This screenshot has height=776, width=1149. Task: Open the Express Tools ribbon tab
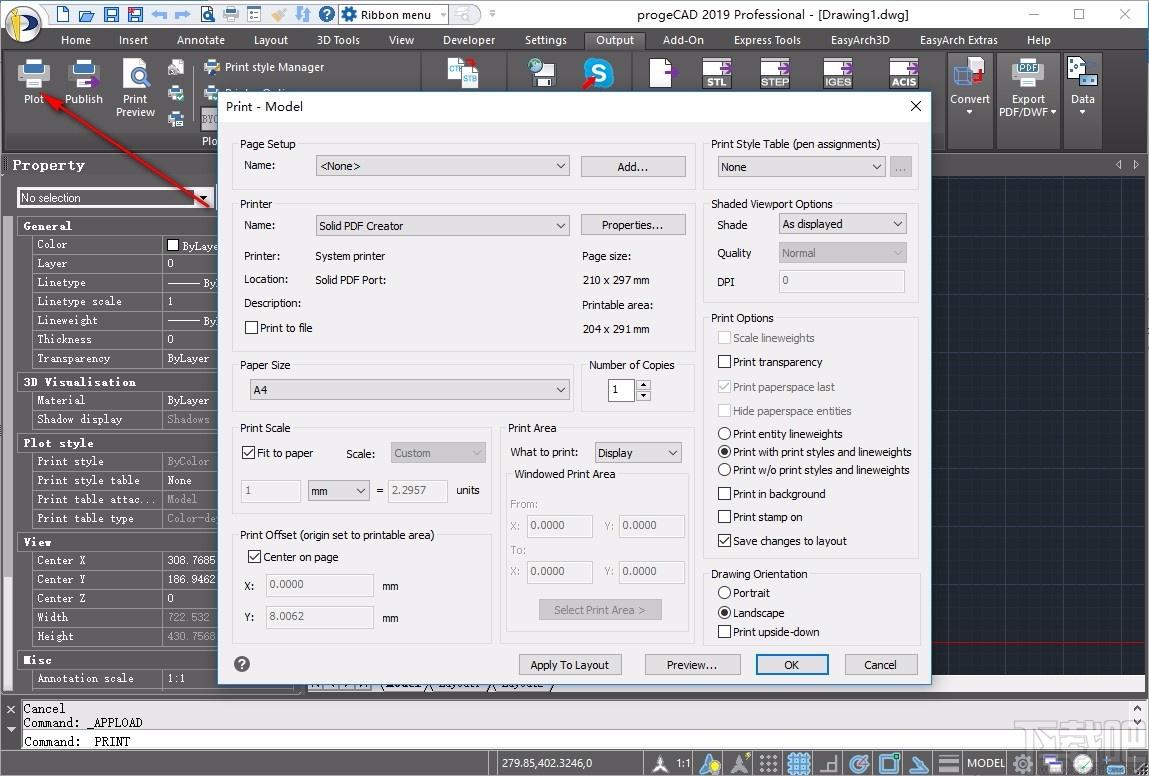(767, 40)
